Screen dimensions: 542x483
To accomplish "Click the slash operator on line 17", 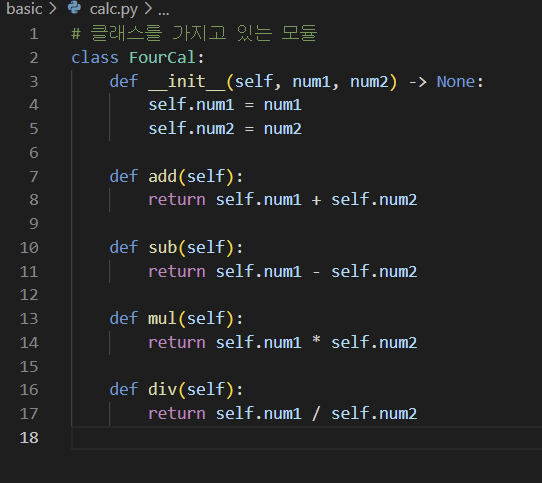I will tap(316, 414).
